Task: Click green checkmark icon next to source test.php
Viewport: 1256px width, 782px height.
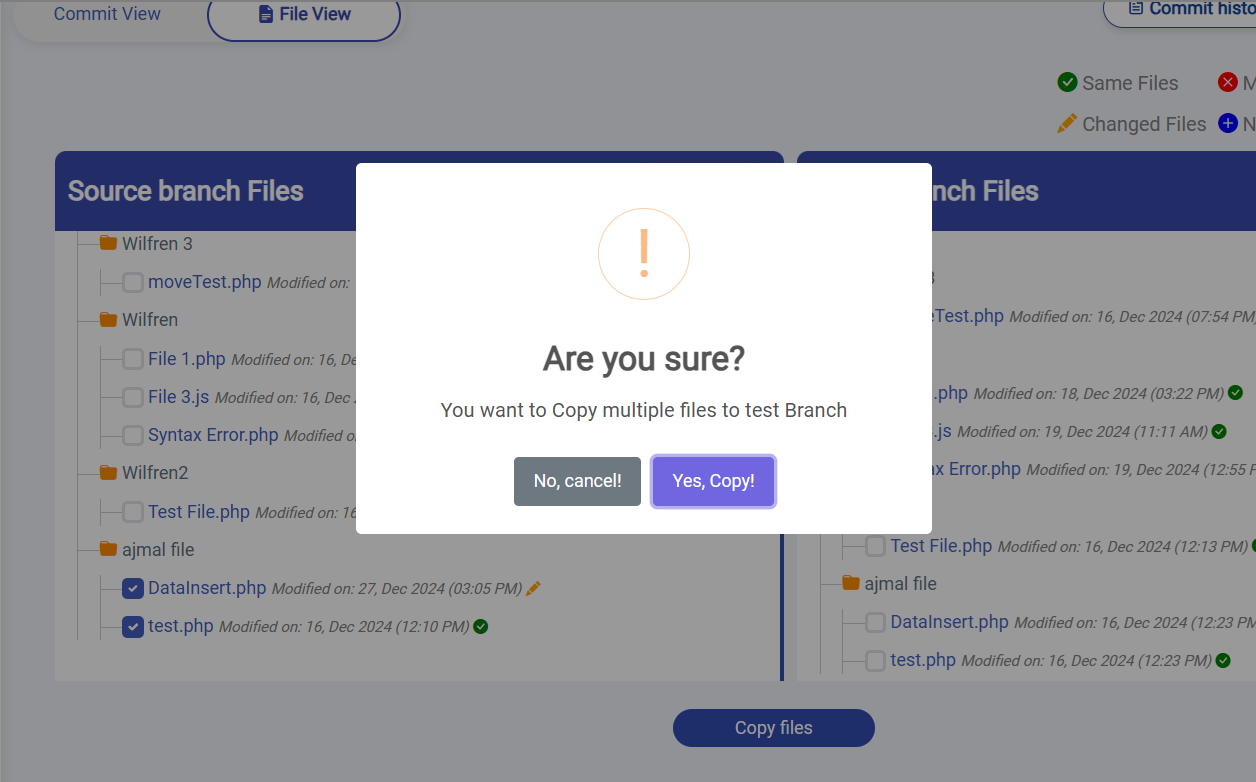Action: click(481, 627)
